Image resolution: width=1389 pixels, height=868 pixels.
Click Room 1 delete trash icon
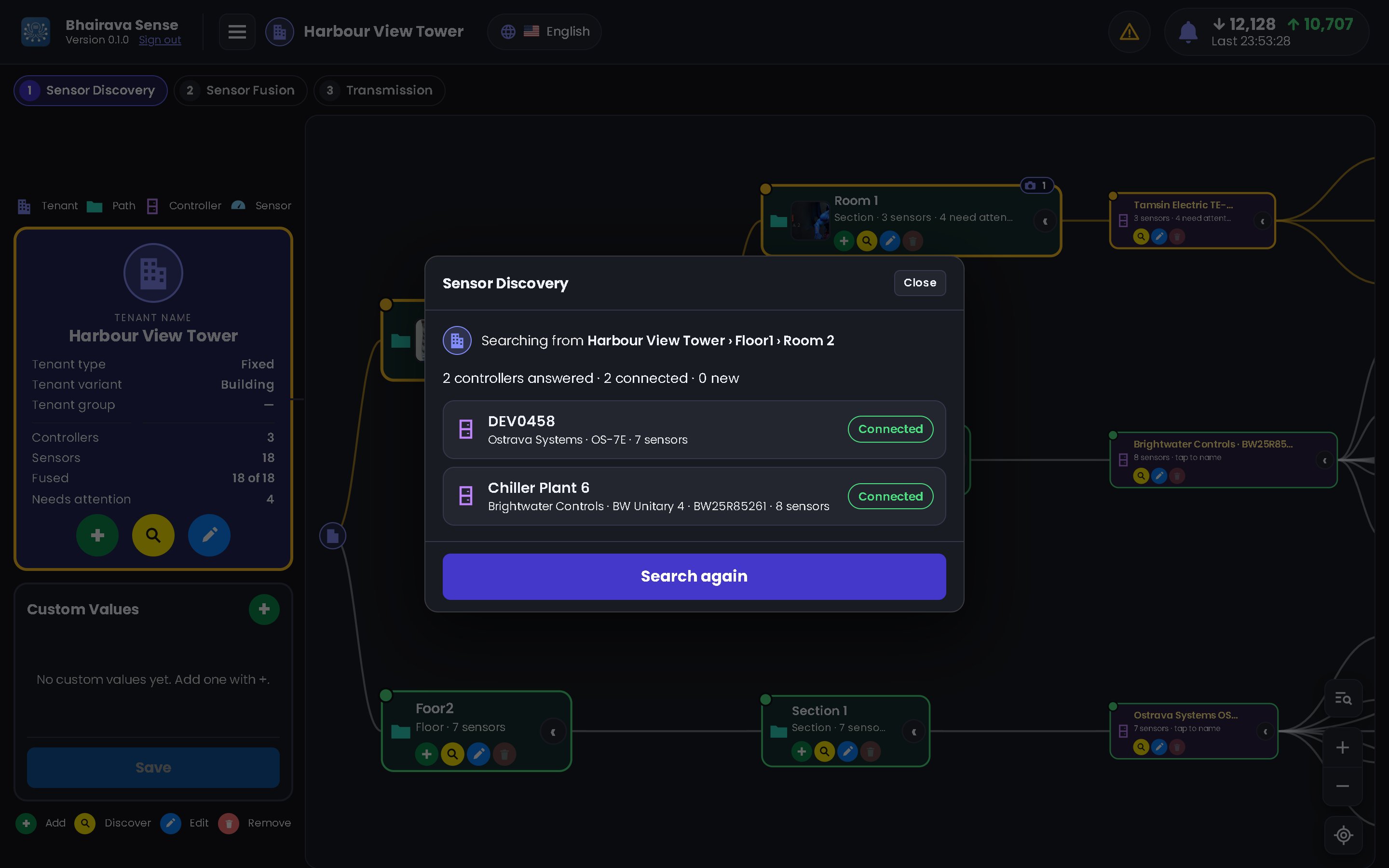(x=912, y=241)
